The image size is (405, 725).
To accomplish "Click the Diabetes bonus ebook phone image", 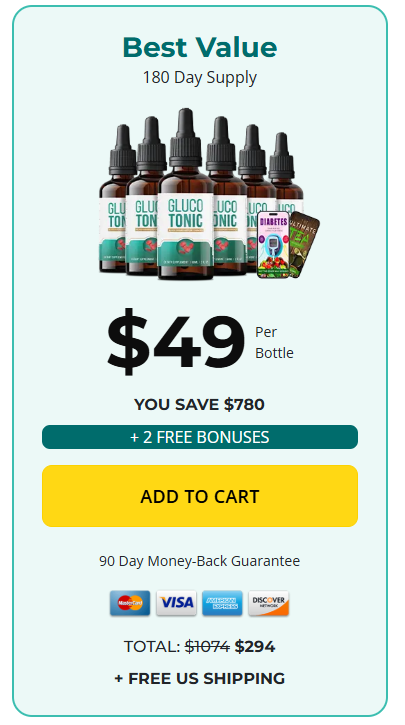I will (273, 245).
